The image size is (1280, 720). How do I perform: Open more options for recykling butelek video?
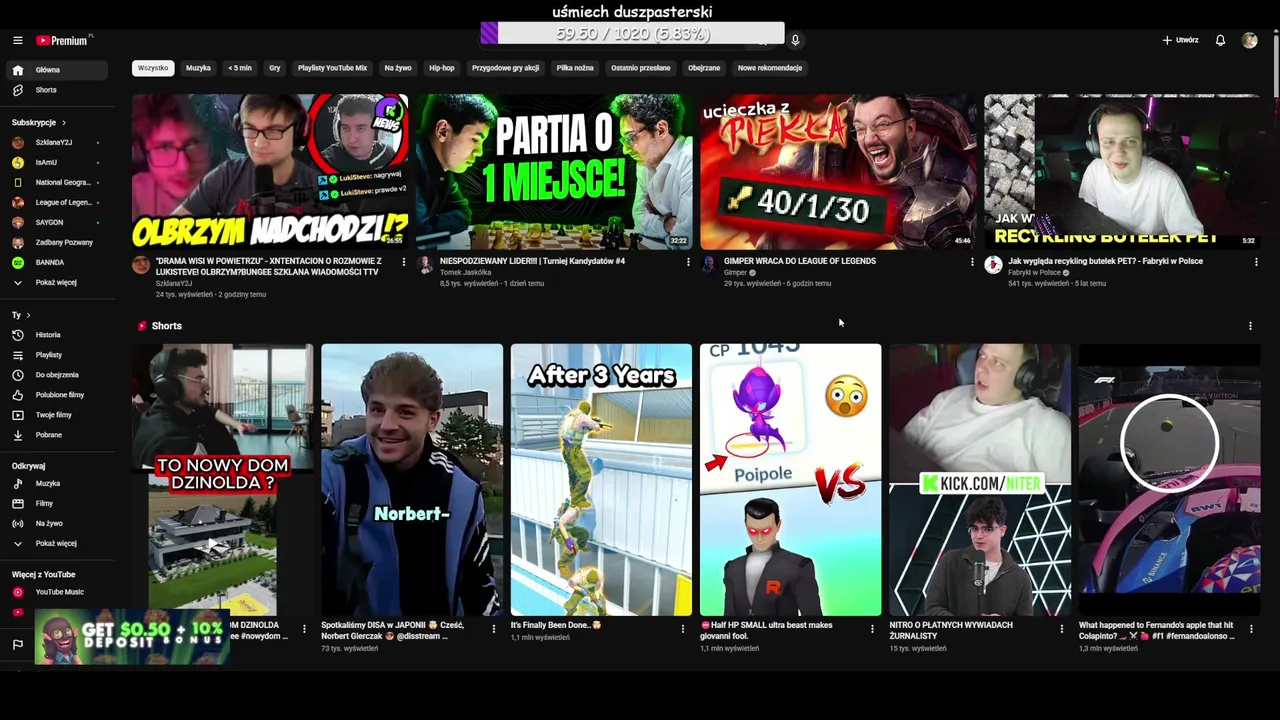(x=1256, y=262)
